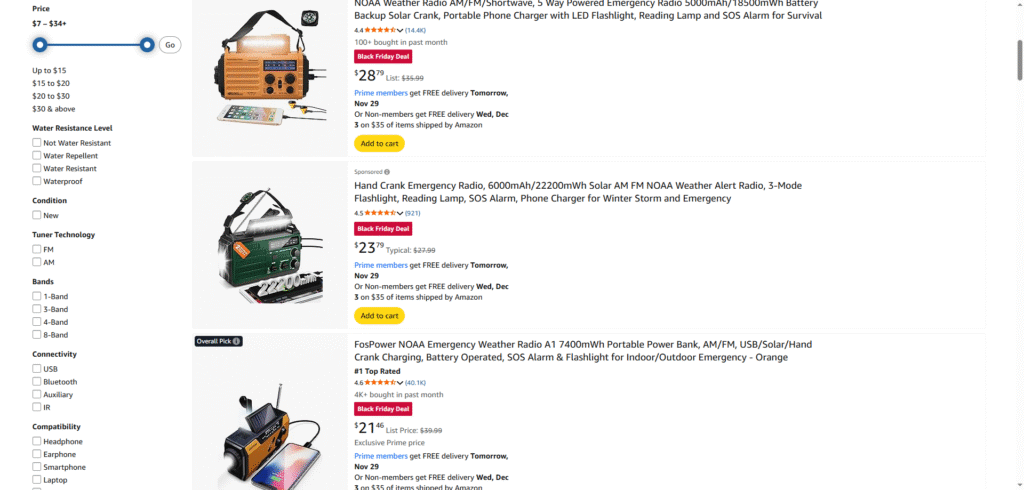Select the Up to $15 price filter
The width and height of the screenshot is (1024, 490).
(x=50, y=71)
